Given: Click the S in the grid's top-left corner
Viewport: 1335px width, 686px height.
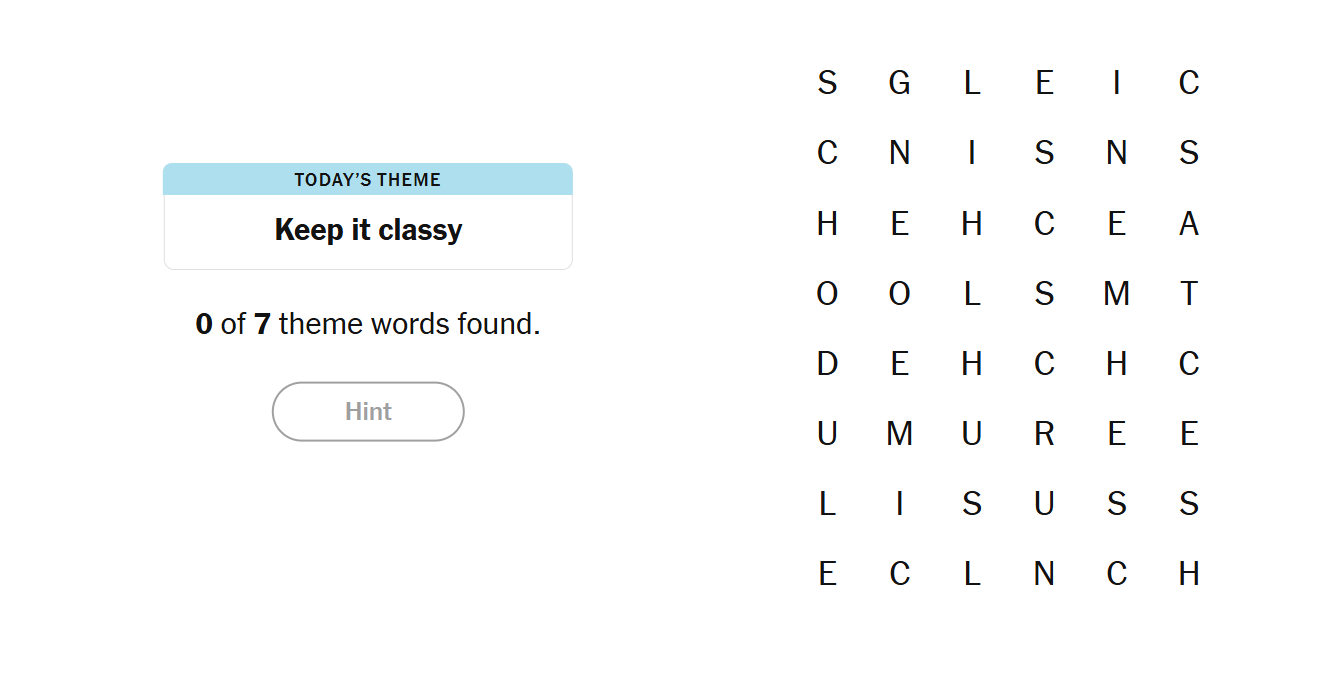Looking at the screenshot, I should pos(827,82).
